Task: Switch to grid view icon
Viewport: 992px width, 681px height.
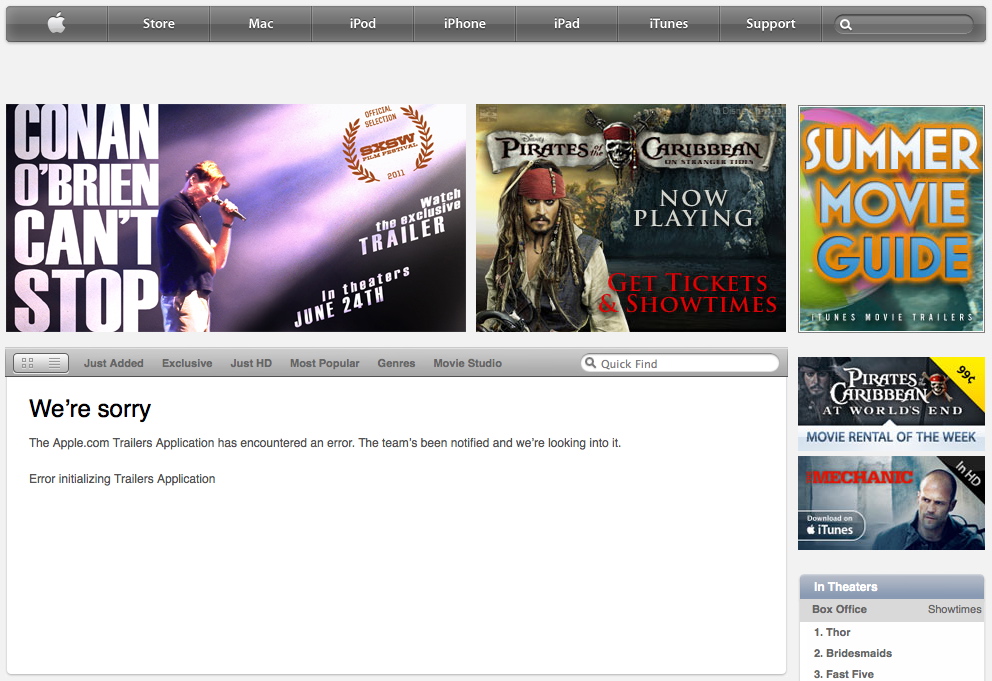Action: [x=27, y=363]
